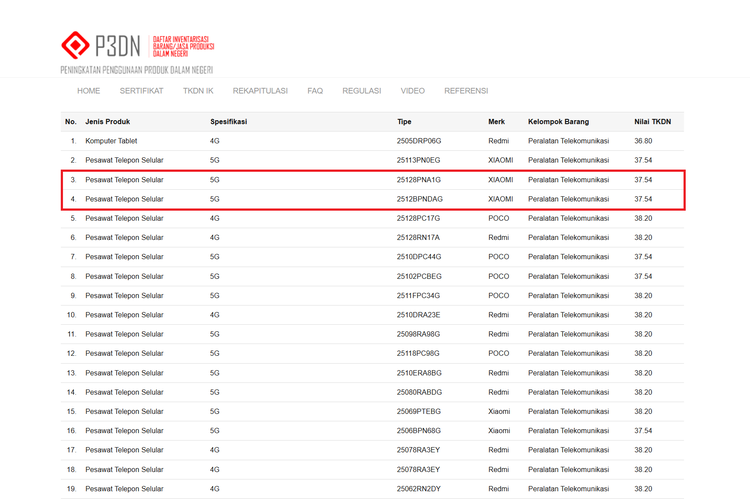Navigate to REGULASI

point(362,91)
